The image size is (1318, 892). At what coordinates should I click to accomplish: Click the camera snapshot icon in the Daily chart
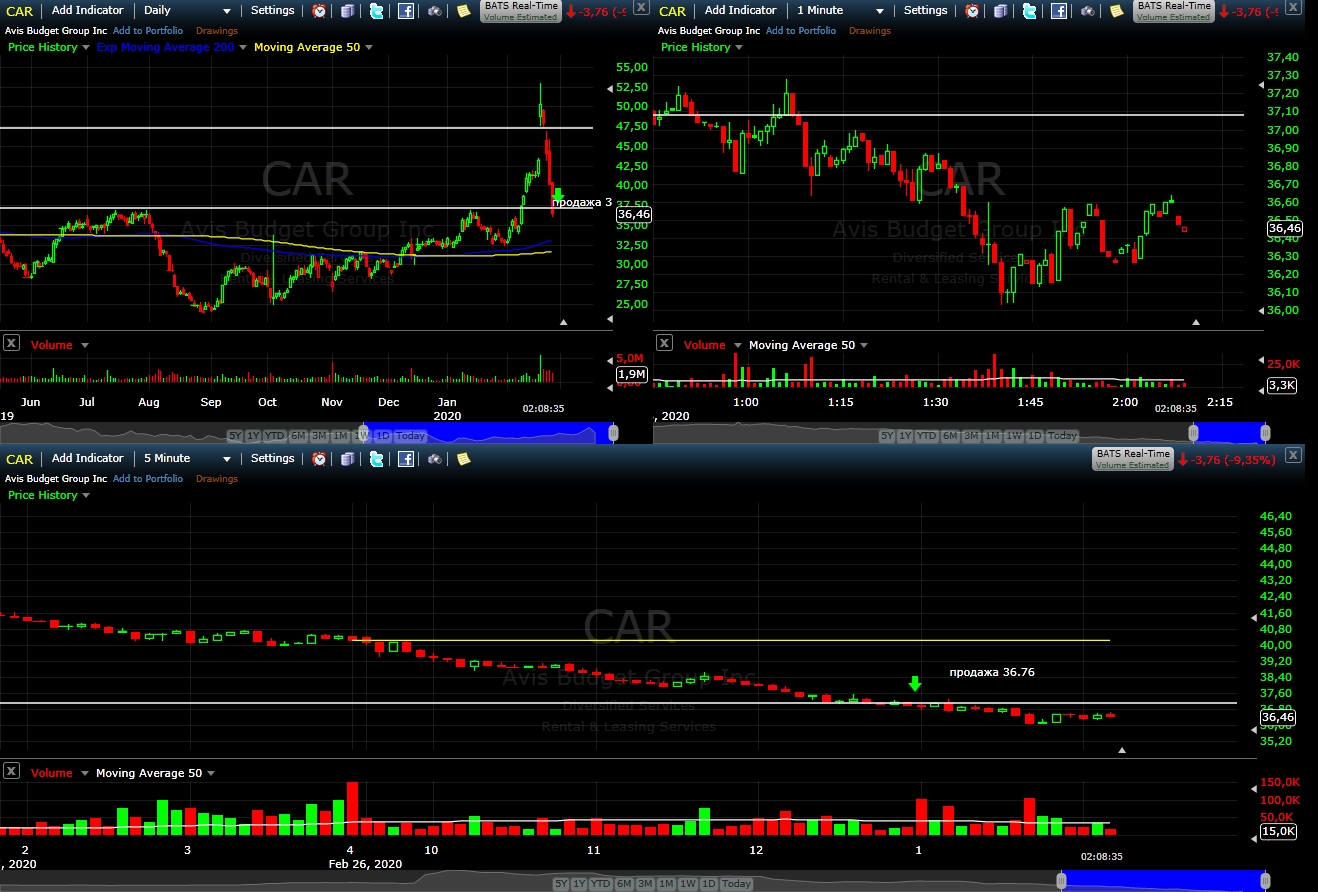[435, 11]
